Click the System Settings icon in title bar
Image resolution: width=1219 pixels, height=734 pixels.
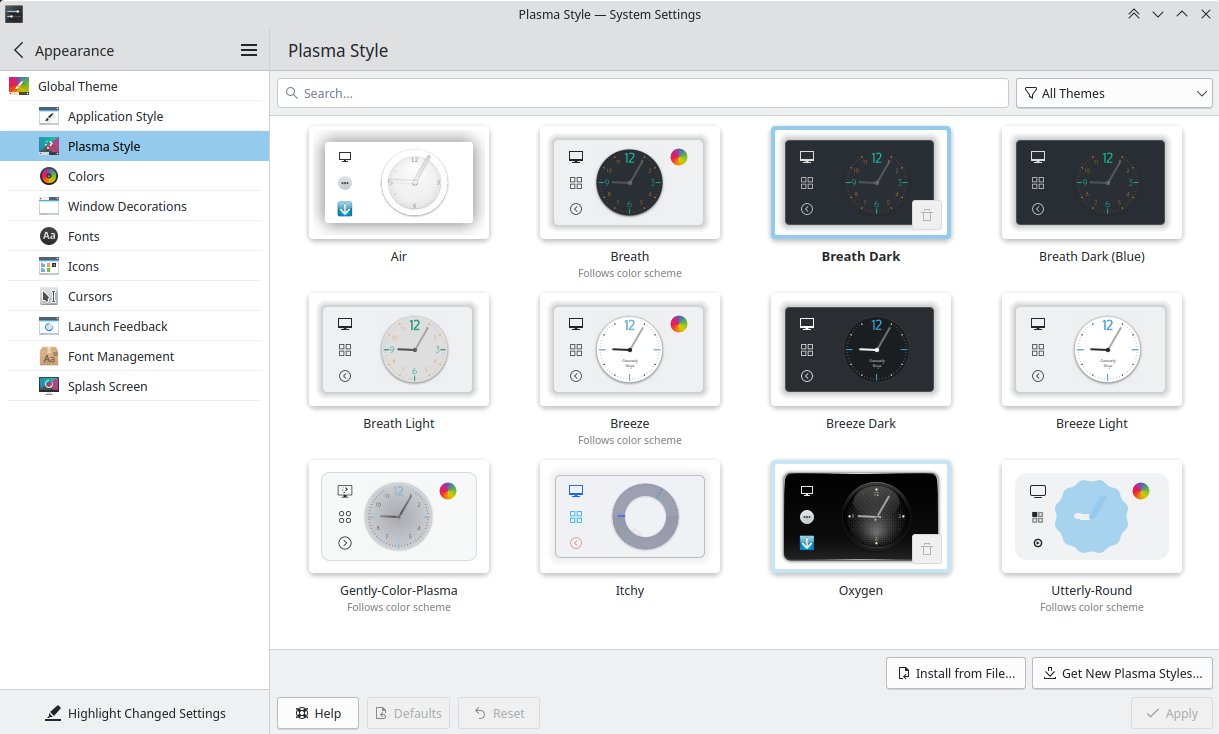[x=14, y=14]
